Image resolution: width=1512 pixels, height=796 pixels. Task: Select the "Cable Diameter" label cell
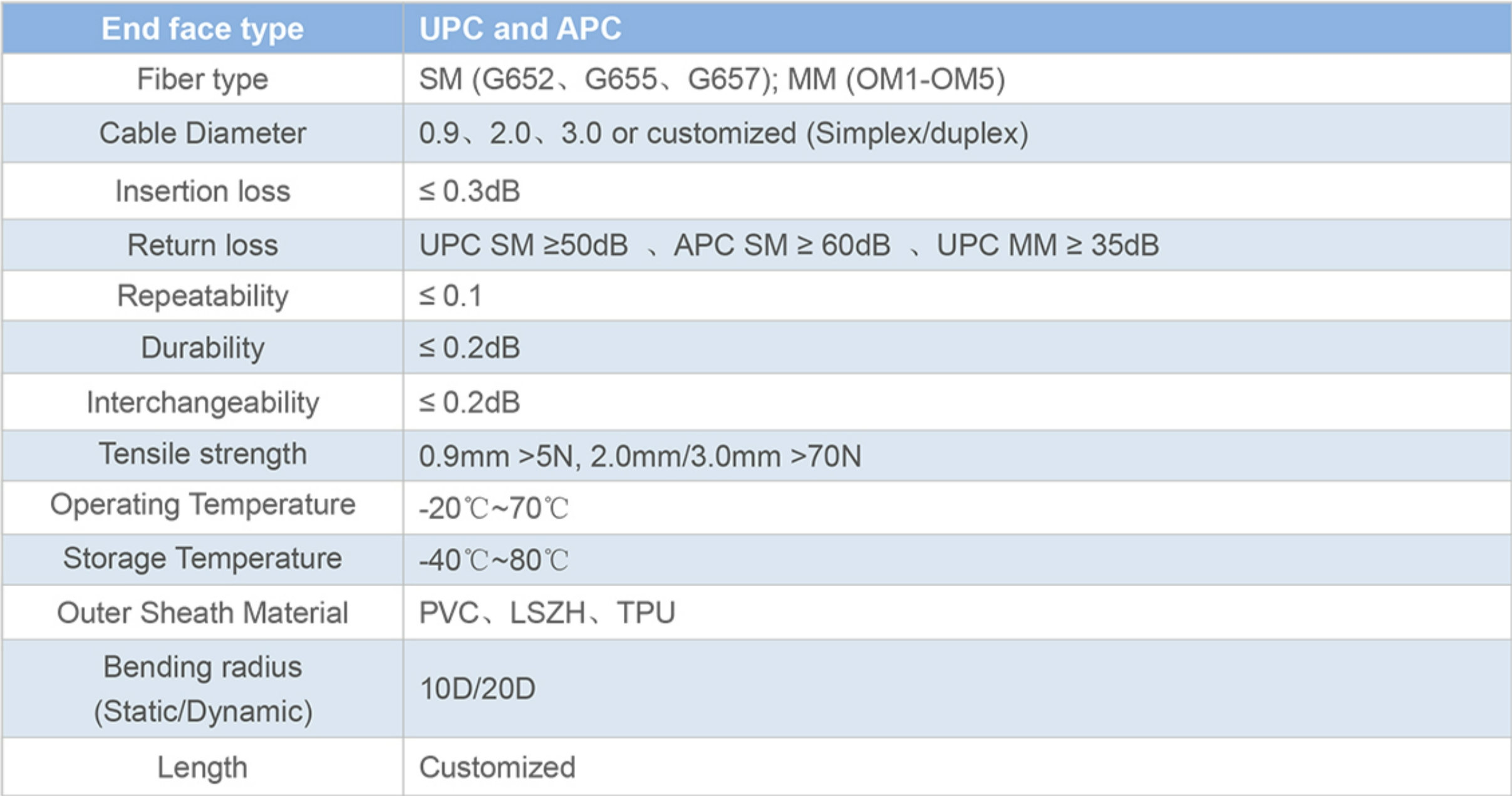[x=202, y=133]
